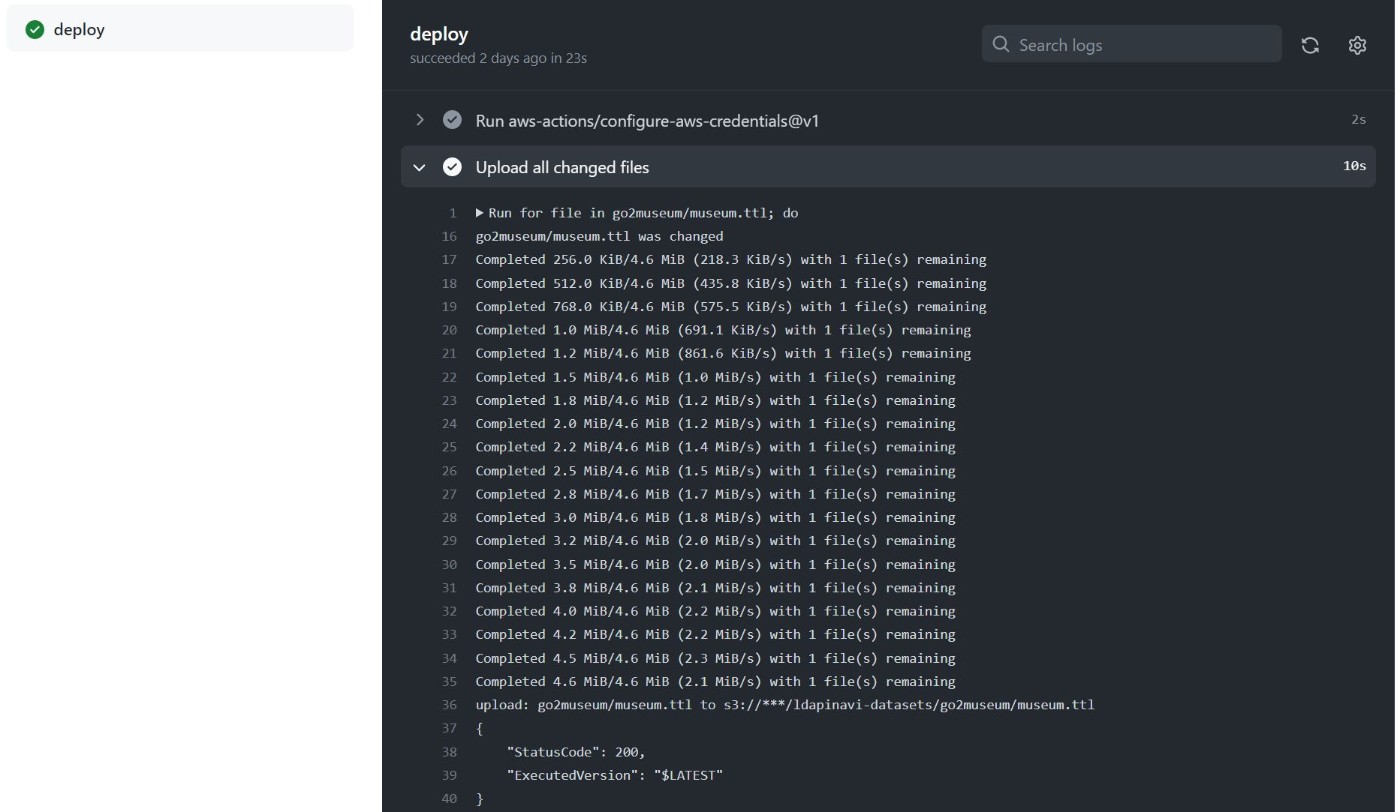Viewport: 1400px width, 812px height.
Task: Click 'Completed 768.0 KiB/4.6 MiB' log line
Action: click(731, 307)
